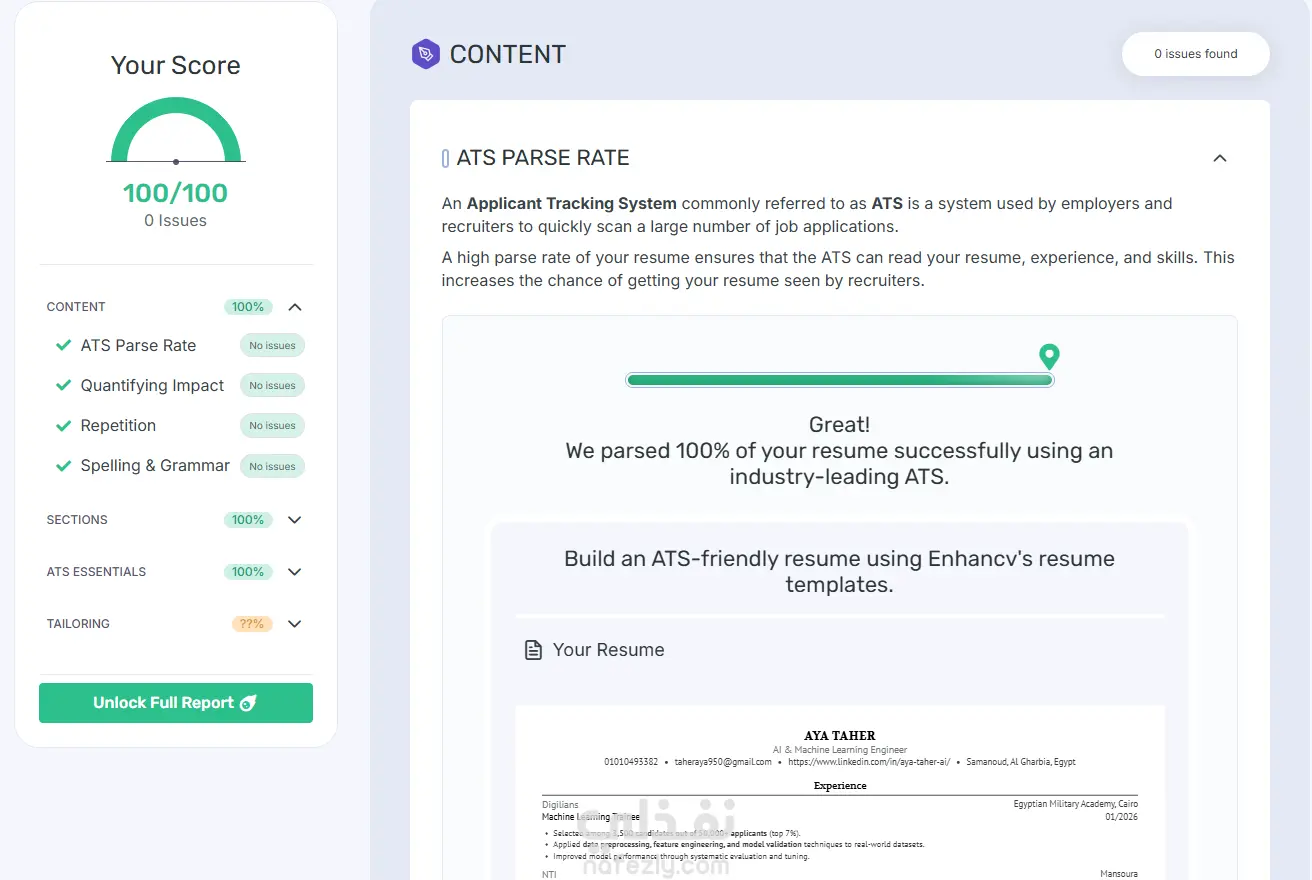Click the Unlock Full Report button

coord(176,703)
